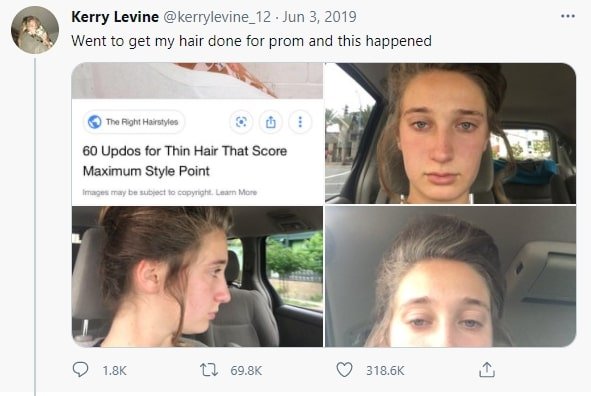The height and width of the screenshot is (396, 591).
Task: Open the top-right car selfie photo
Action: click(x=450, y=133)
